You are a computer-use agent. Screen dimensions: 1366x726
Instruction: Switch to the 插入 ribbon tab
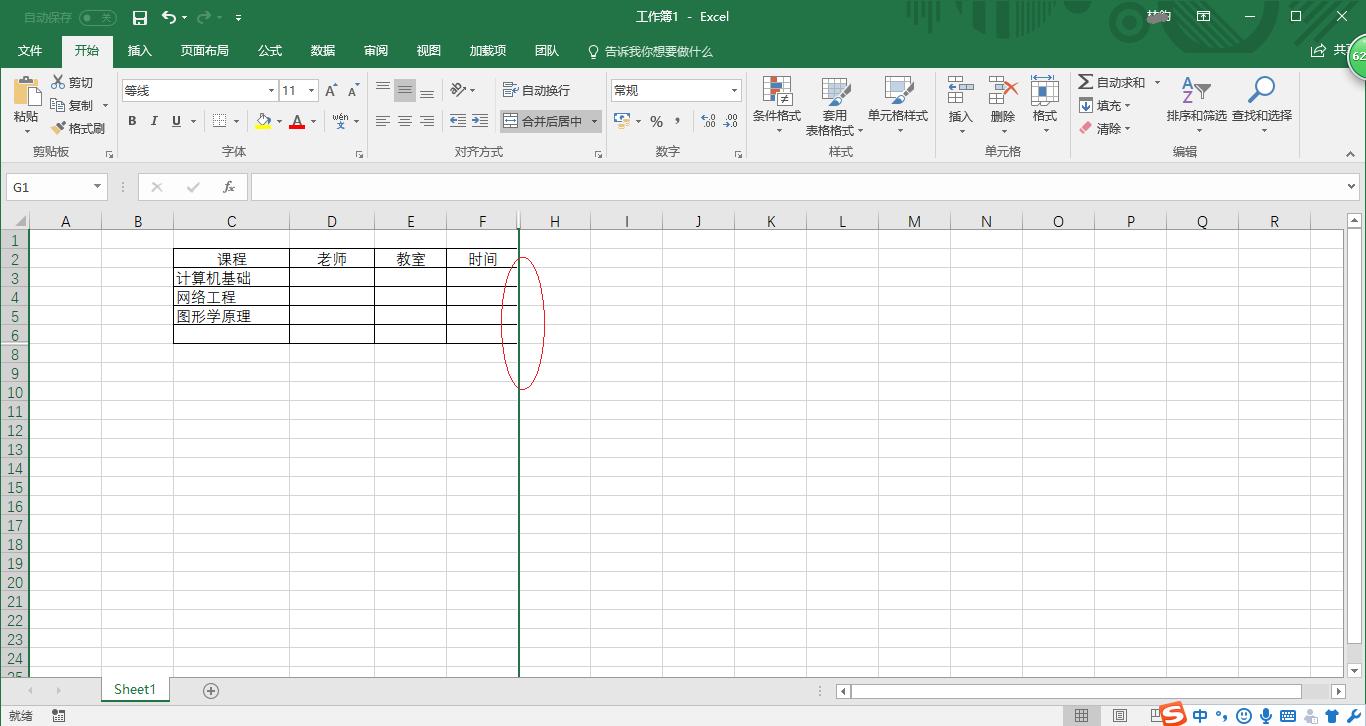click(139, 51)
